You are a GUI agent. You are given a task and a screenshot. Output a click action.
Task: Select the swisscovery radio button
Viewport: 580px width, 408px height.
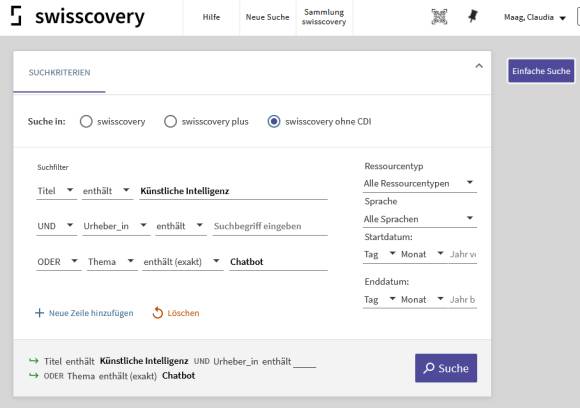(x=86, y=121)
